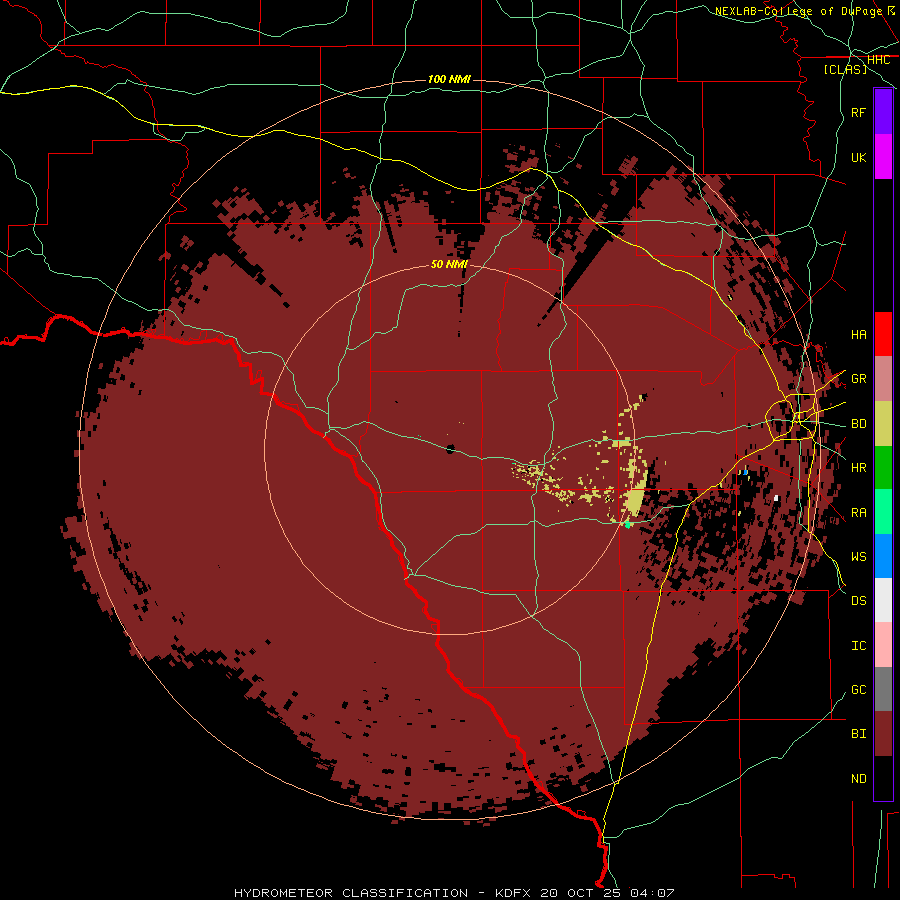Click the "GC" legend label
Image resolution: width=900 pixels, height=900 pixels.
[858, 690]
